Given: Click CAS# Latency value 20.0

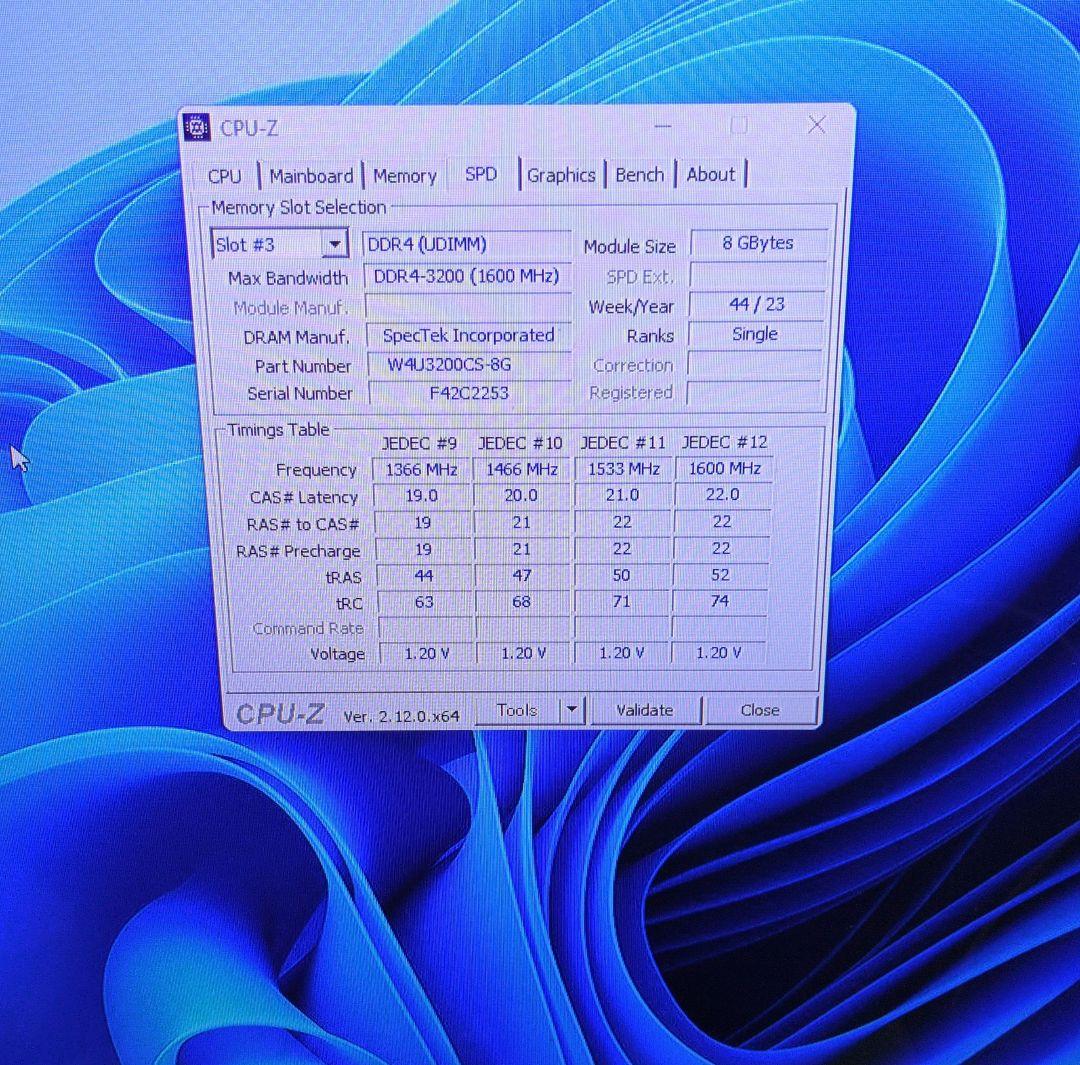Looking at the screenshot, I should (x=521, y=495).
